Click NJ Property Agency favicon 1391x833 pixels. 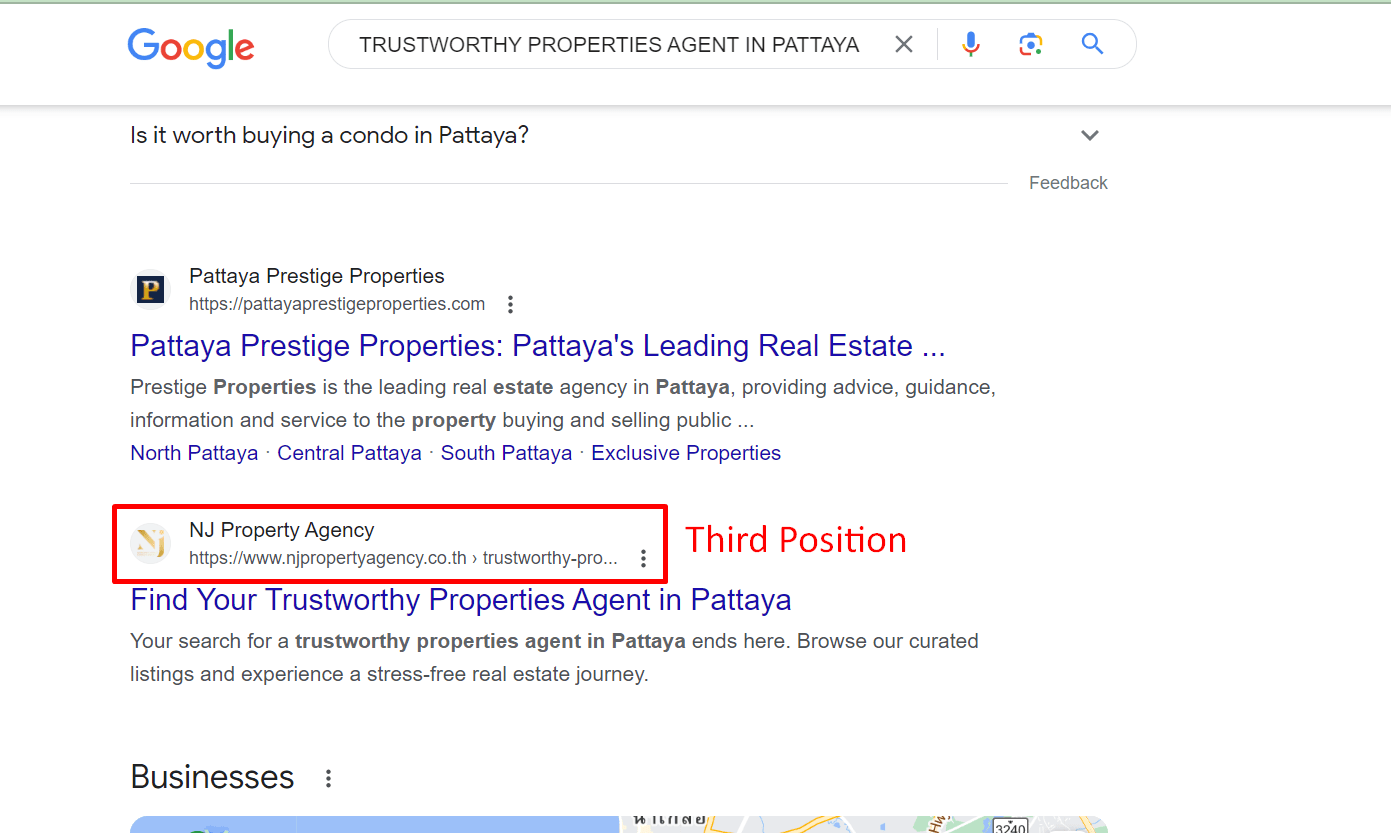pos(151,543)
